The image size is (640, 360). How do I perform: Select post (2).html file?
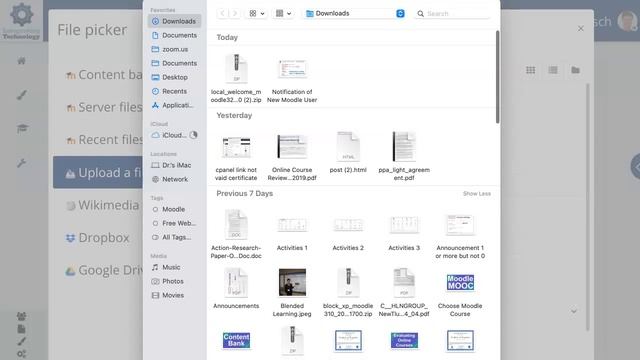click(x=348, y=153)
